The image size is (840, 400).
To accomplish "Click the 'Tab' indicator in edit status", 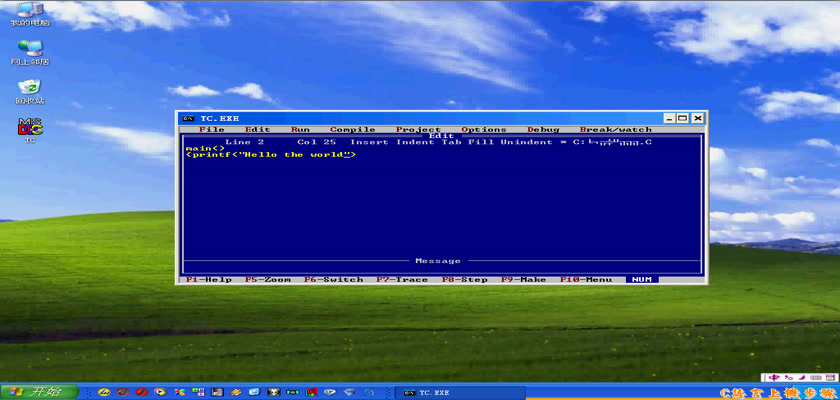I will [x=451, y=142].
